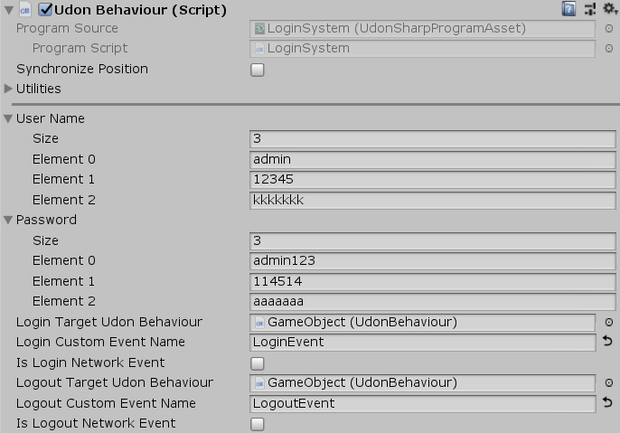The height and width of the screenshot is (433, 620).
Task: Collapse the User Name array
Action: (8, 118)
